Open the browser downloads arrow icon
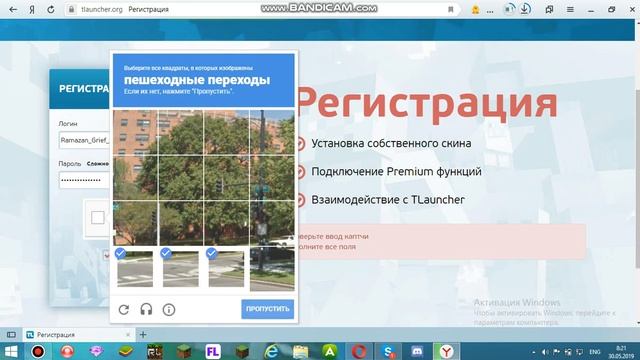Screen dimensions: 640x360 click(525, 9)
